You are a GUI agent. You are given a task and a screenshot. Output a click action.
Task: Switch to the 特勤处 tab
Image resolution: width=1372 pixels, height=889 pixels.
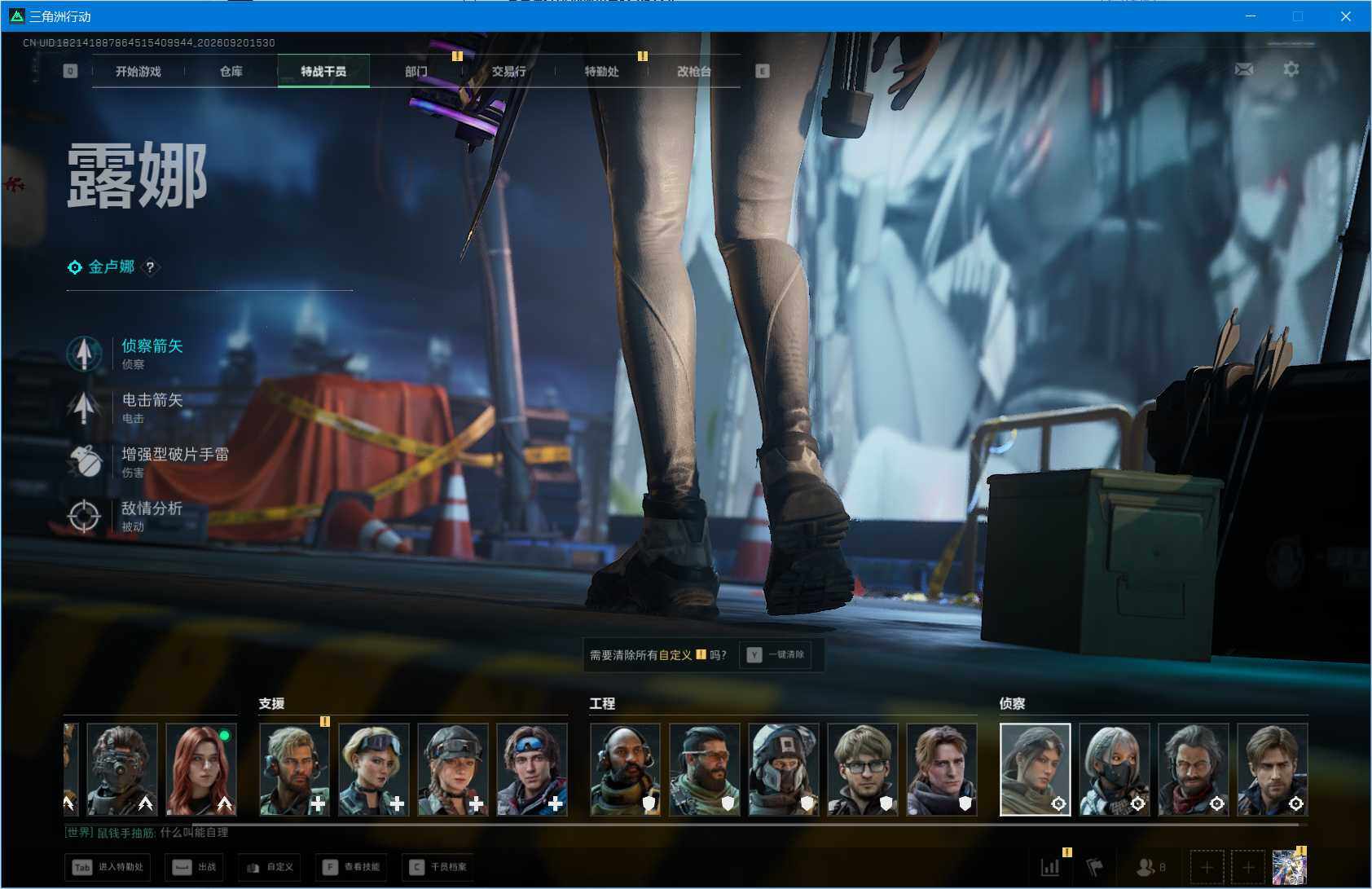(601, 71)
